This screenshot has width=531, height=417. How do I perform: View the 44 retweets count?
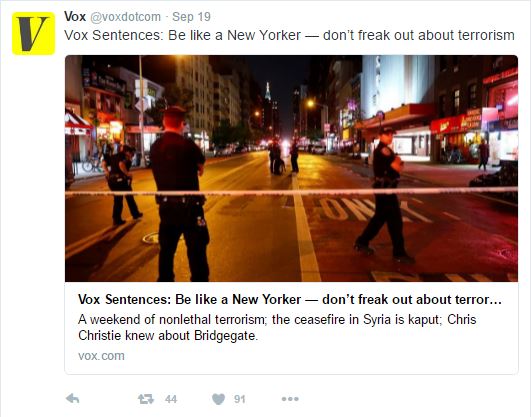coord(171,399)
